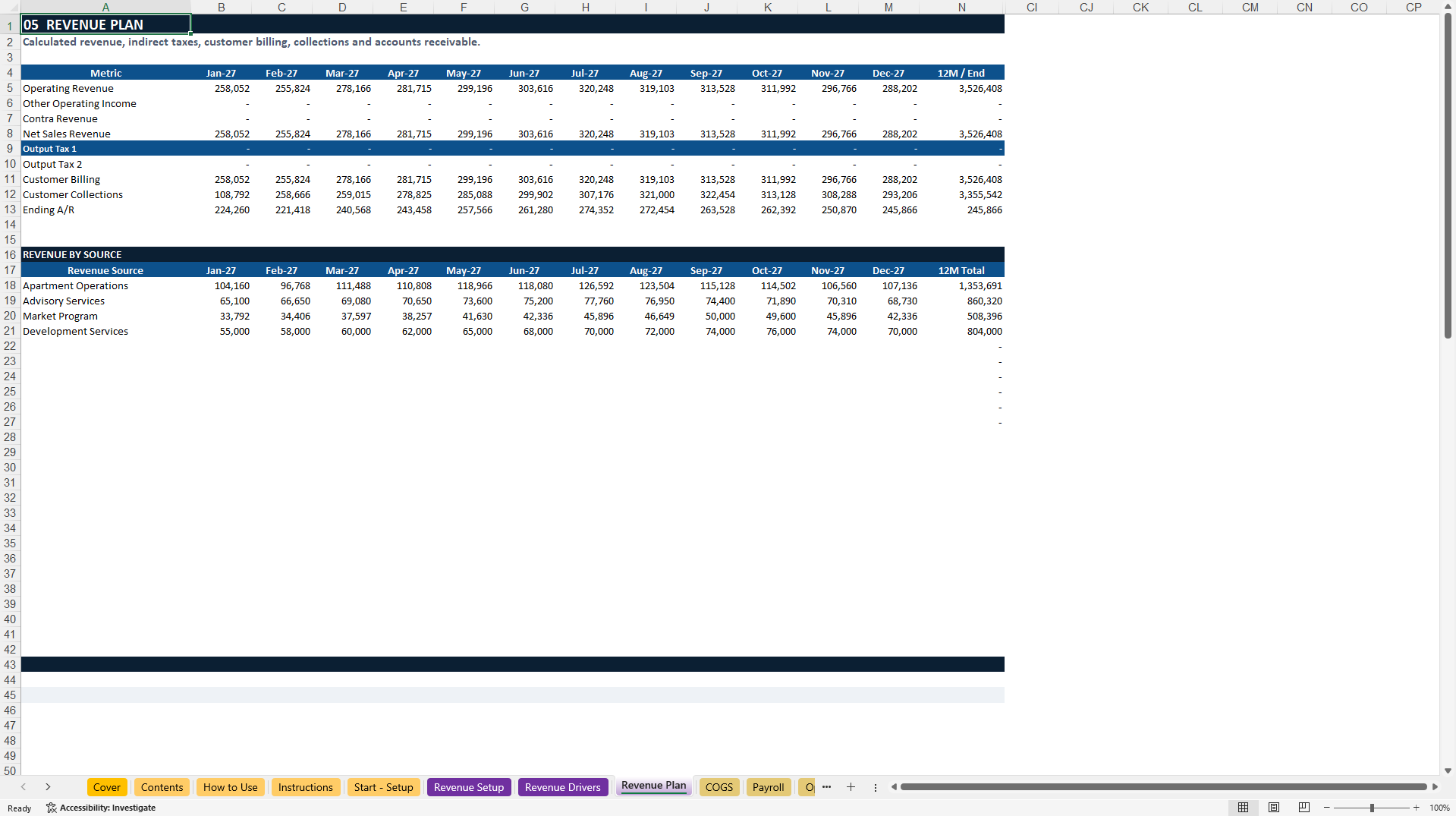
Task: Select the 'Output Tax 2' label cell
Action: pyautogui.click(x=105, y=164)
